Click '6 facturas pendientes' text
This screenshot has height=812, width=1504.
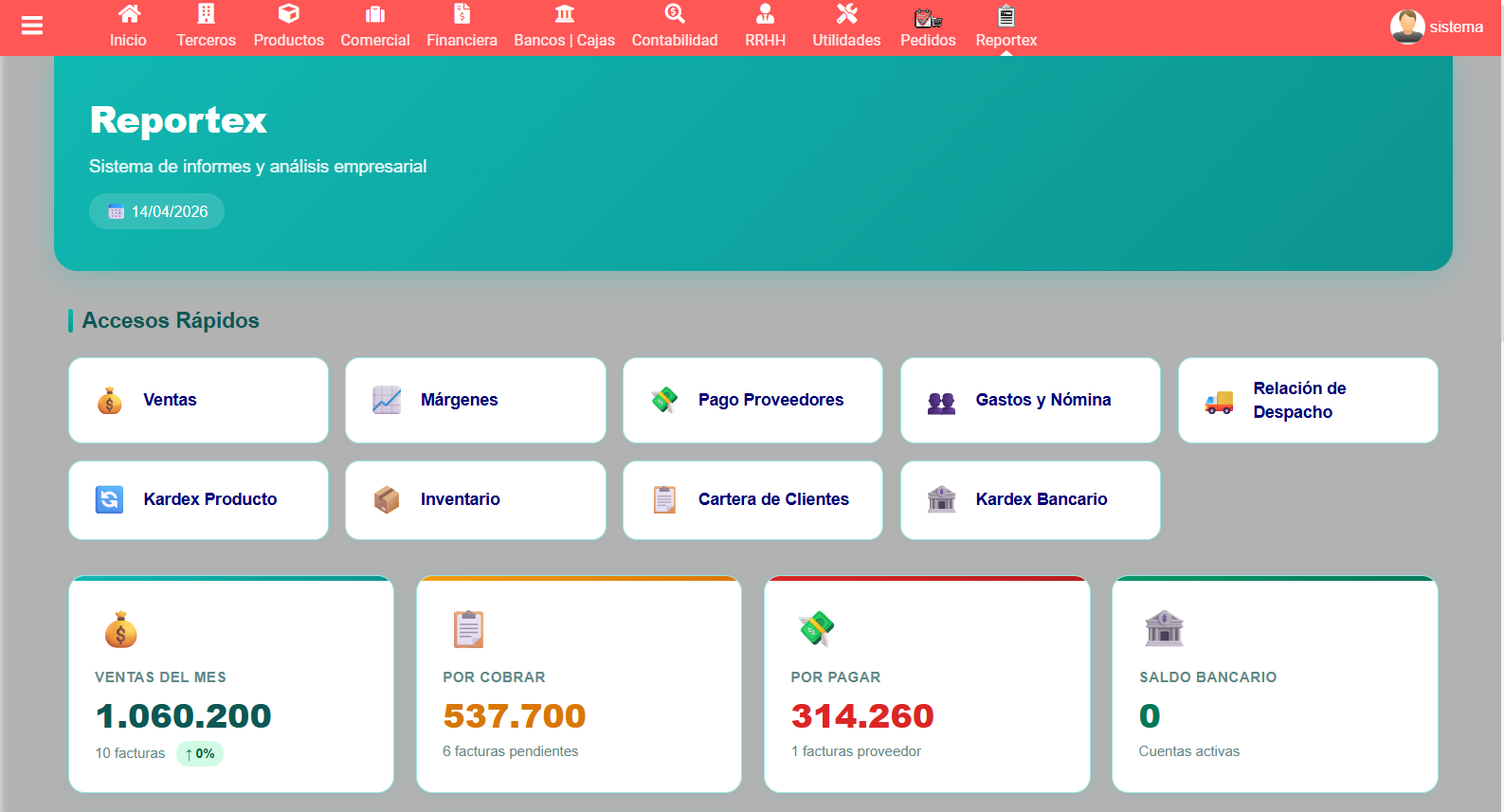click(511, 751)
